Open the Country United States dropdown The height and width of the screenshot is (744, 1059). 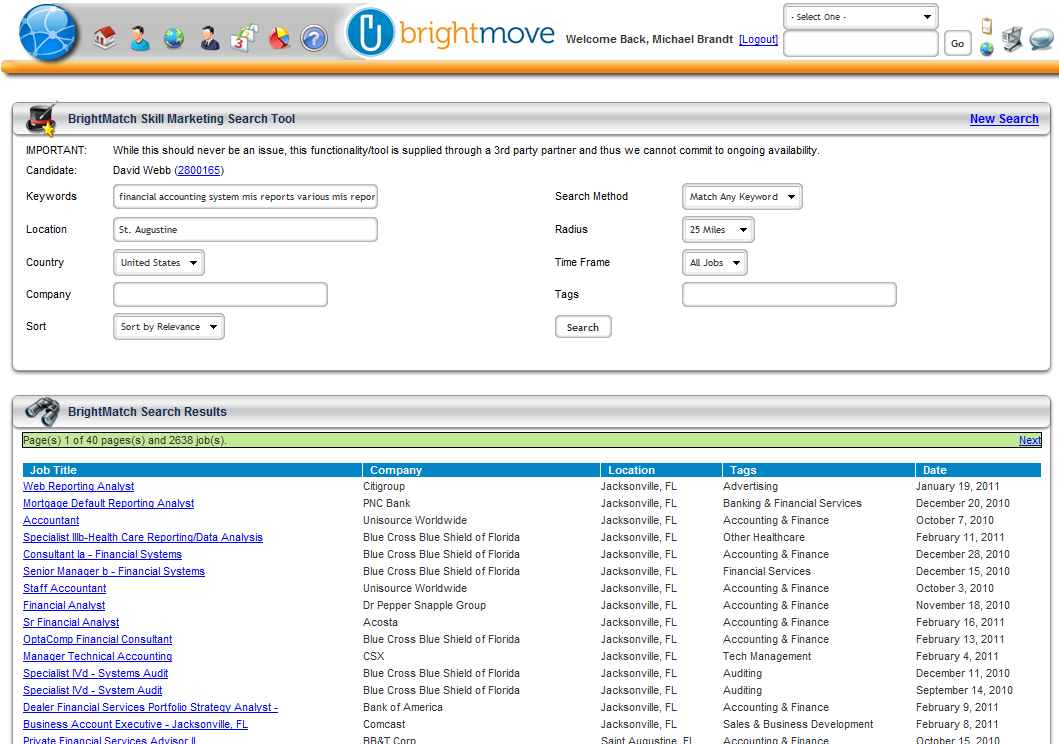(x=159, y=263)
